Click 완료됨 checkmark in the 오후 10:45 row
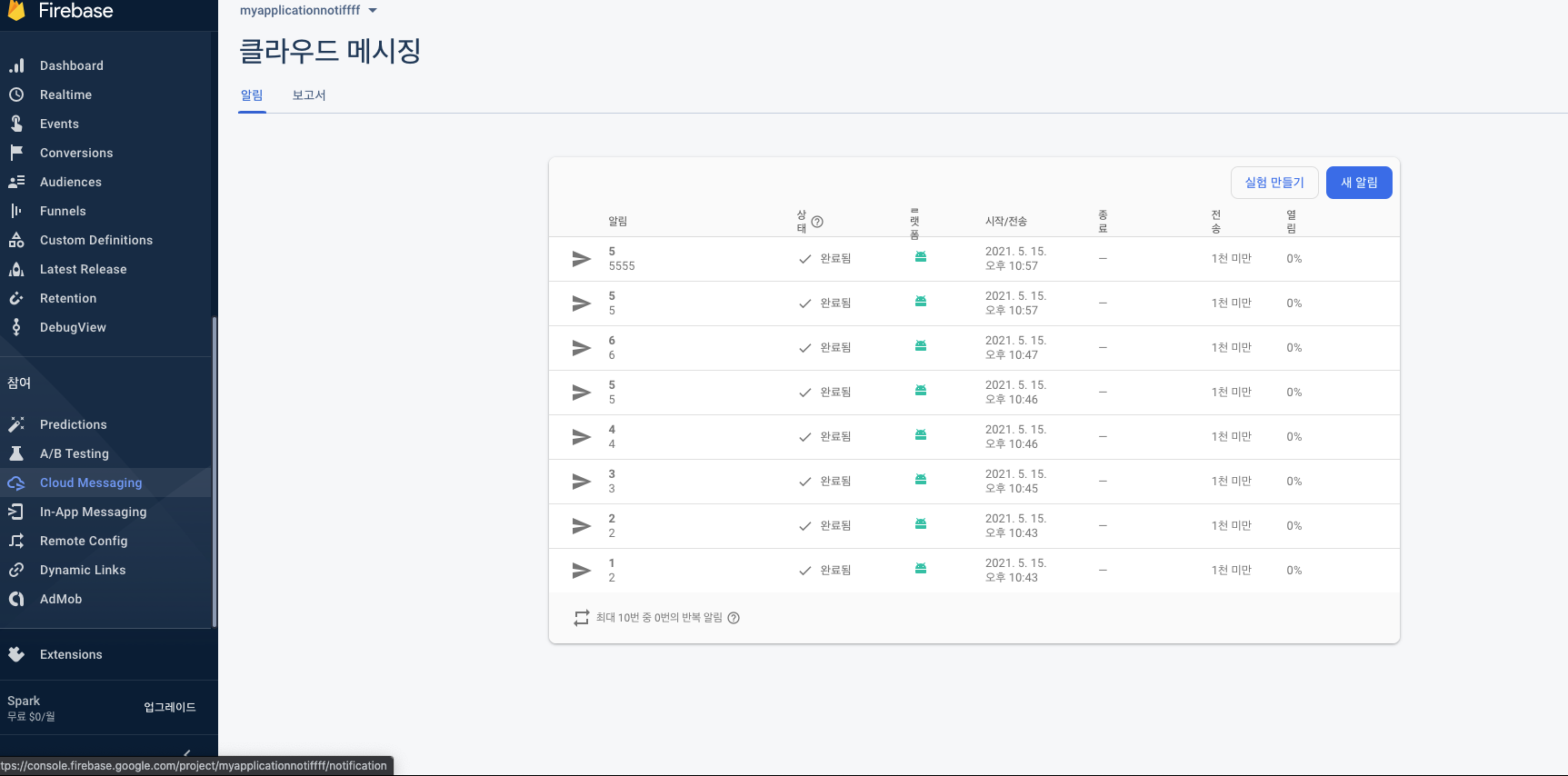This screenshot has height=776, width=1568. 805,482
